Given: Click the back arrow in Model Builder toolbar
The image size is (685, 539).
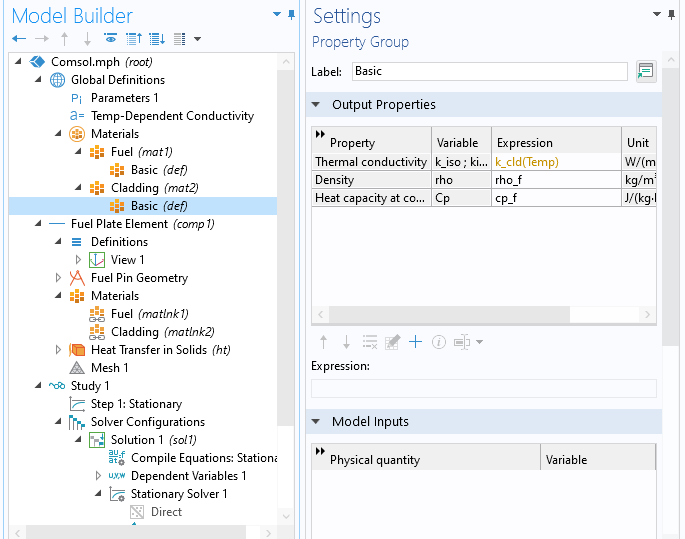Looking at the screenshot, I should [19, 39].
